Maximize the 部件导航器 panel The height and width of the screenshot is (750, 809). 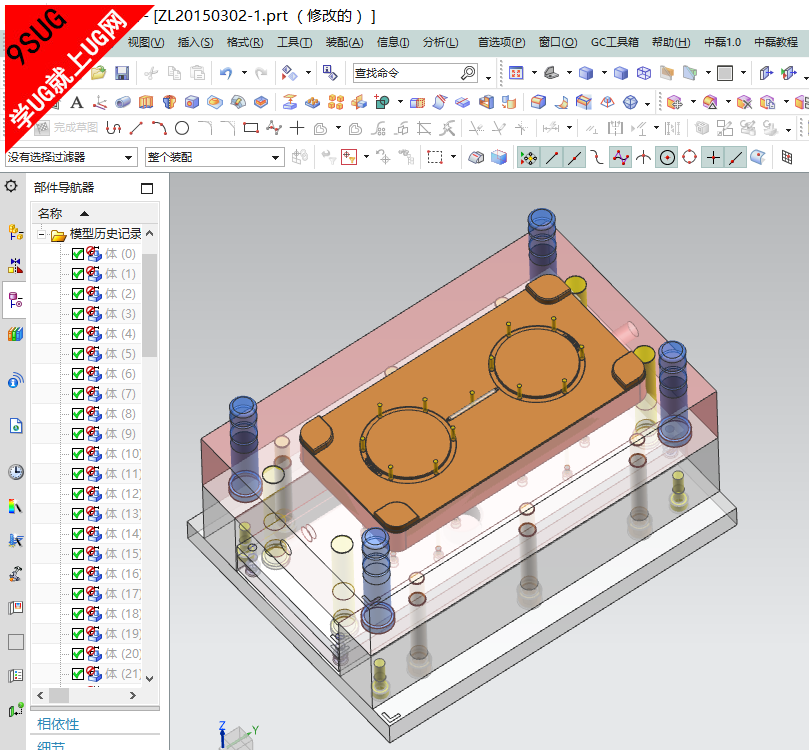click(x=147, y=188)
